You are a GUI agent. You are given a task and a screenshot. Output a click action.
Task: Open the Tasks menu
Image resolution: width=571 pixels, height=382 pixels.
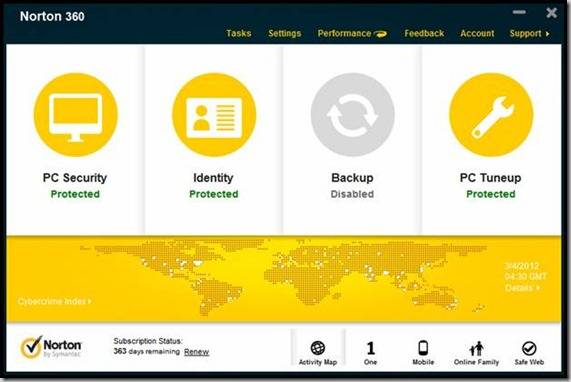[239, 34]
